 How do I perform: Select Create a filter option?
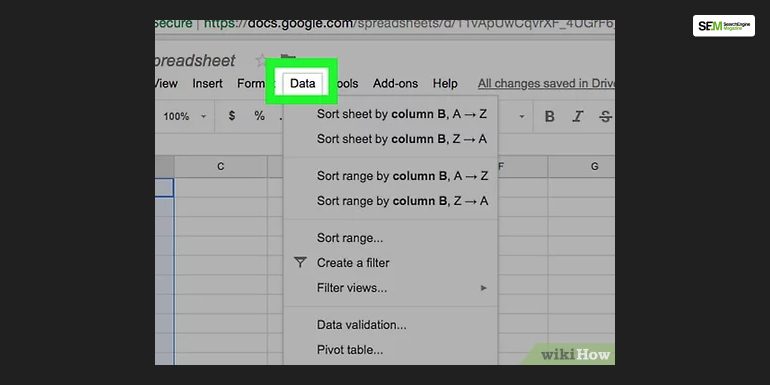(391, 263)
